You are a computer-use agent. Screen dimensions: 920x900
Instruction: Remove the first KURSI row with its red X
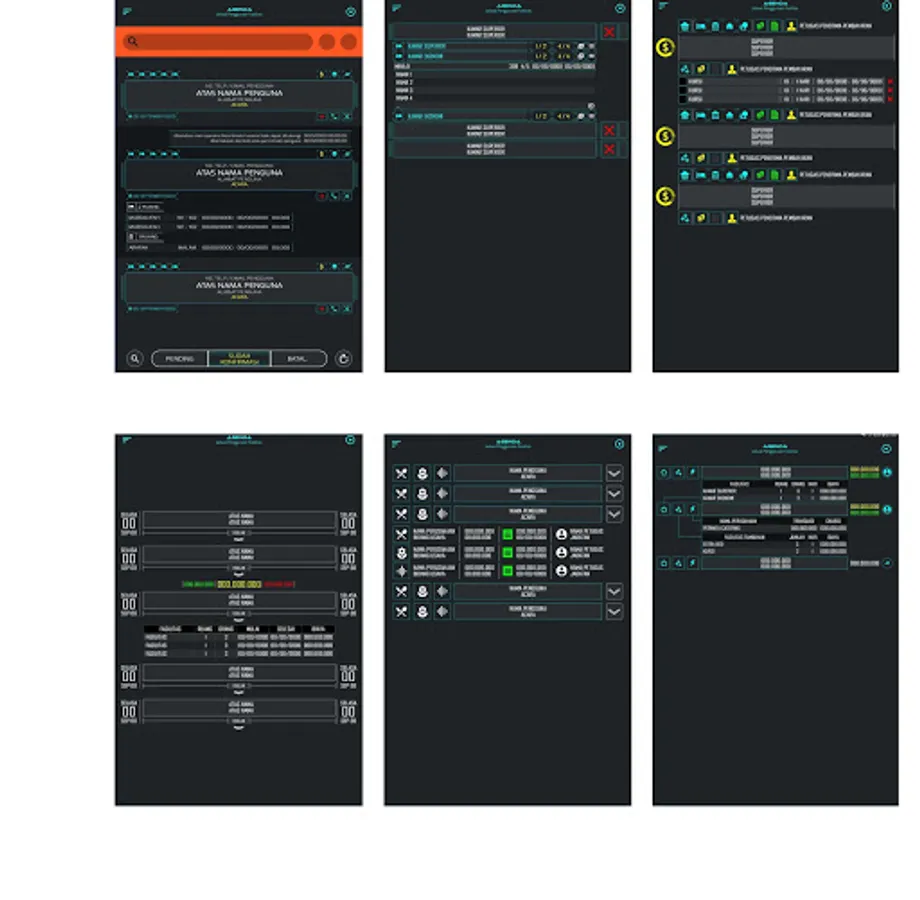[x=891, y=82]
